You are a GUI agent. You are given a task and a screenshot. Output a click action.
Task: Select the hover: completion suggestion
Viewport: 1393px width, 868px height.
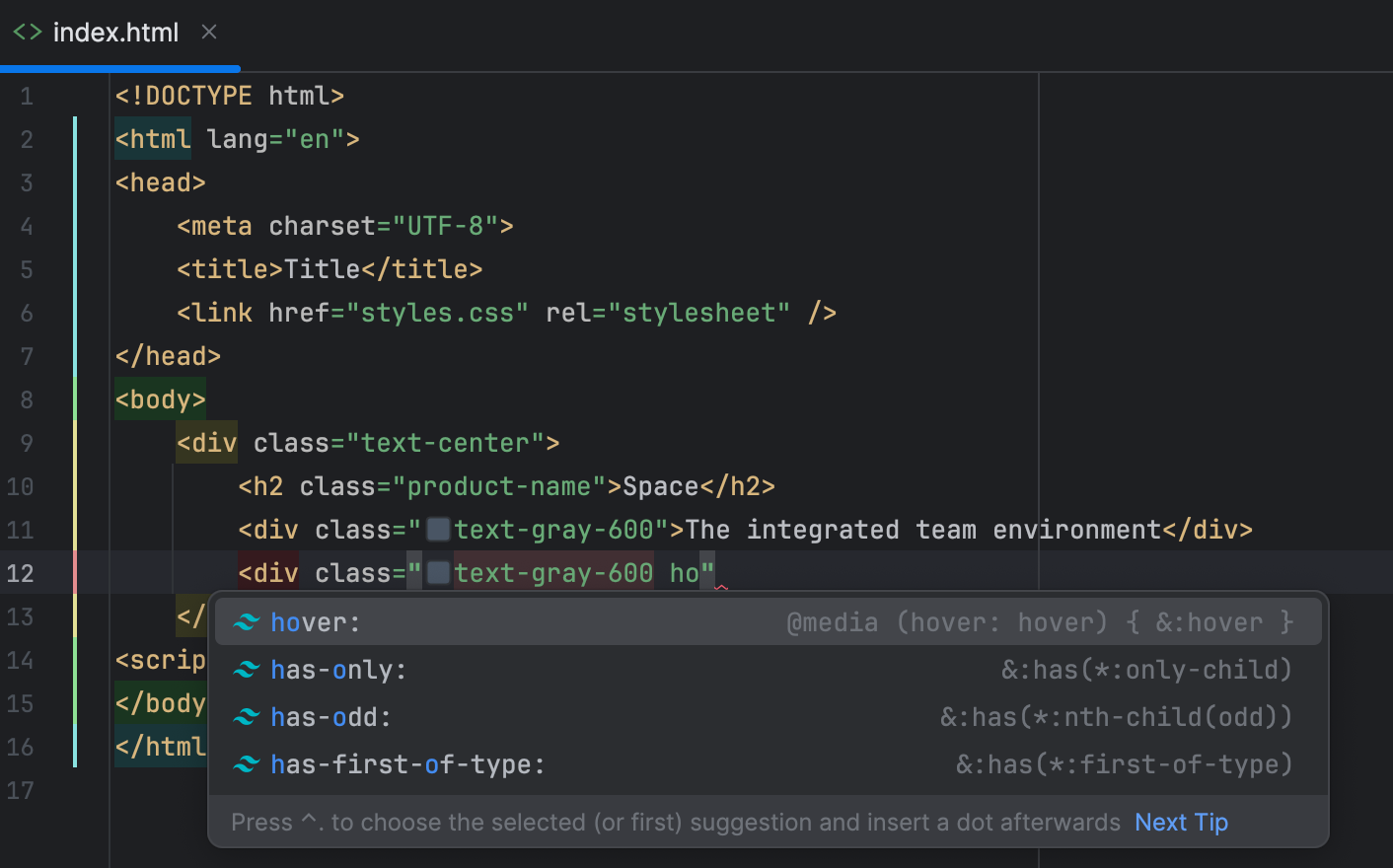pos(316,621)
